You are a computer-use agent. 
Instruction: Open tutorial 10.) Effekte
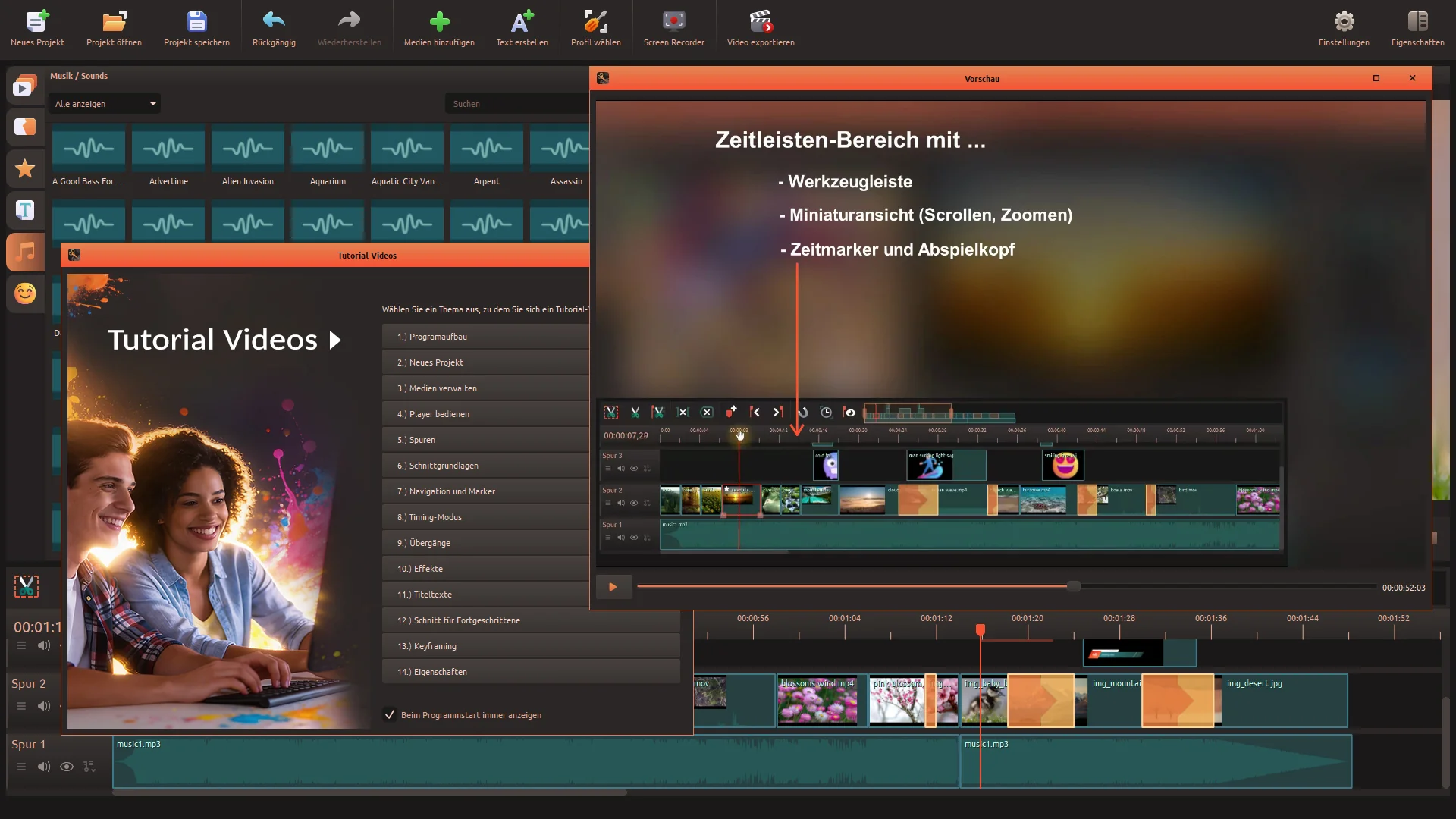tap(485, 569)
